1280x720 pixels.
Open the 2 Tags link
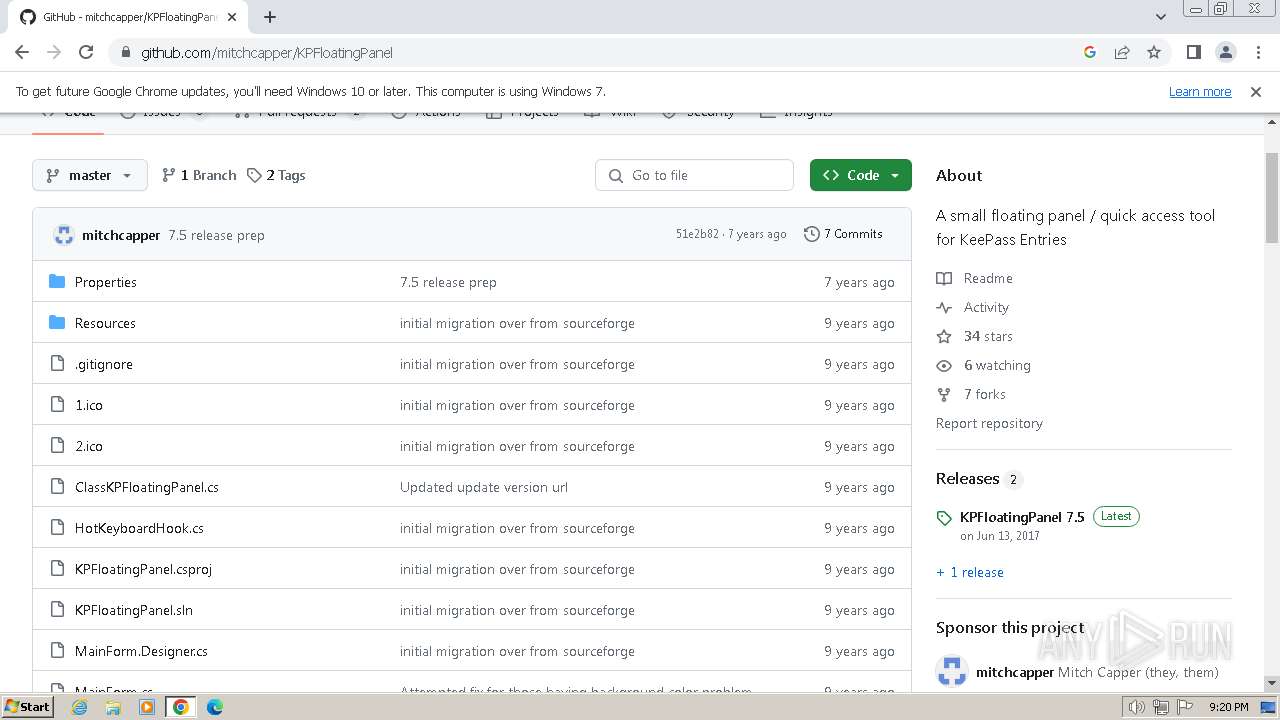click(277, 175)
